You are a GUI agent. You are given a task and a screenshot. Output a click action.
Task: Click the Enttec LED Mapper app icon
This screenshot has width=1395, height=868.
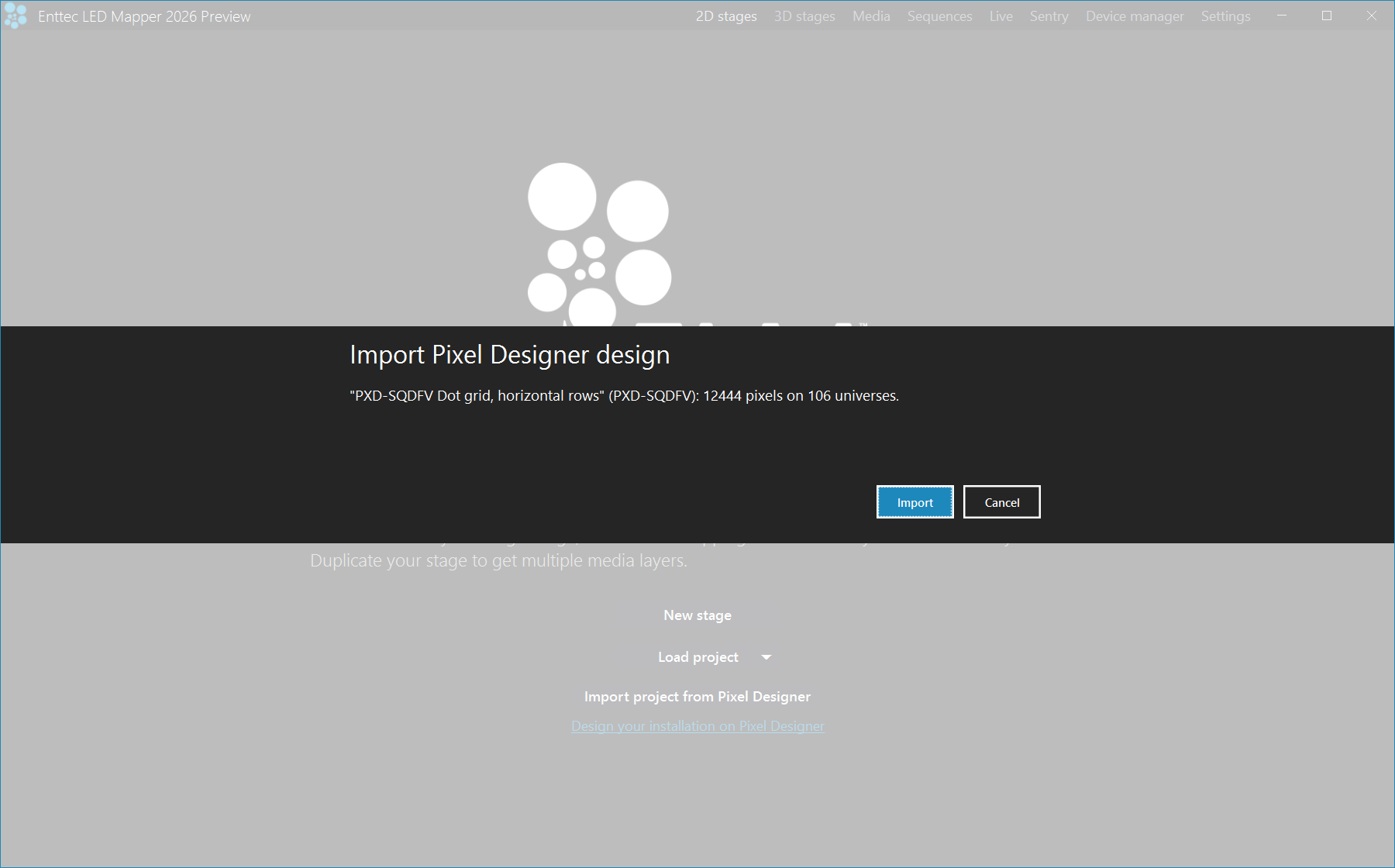pos(15,16)
